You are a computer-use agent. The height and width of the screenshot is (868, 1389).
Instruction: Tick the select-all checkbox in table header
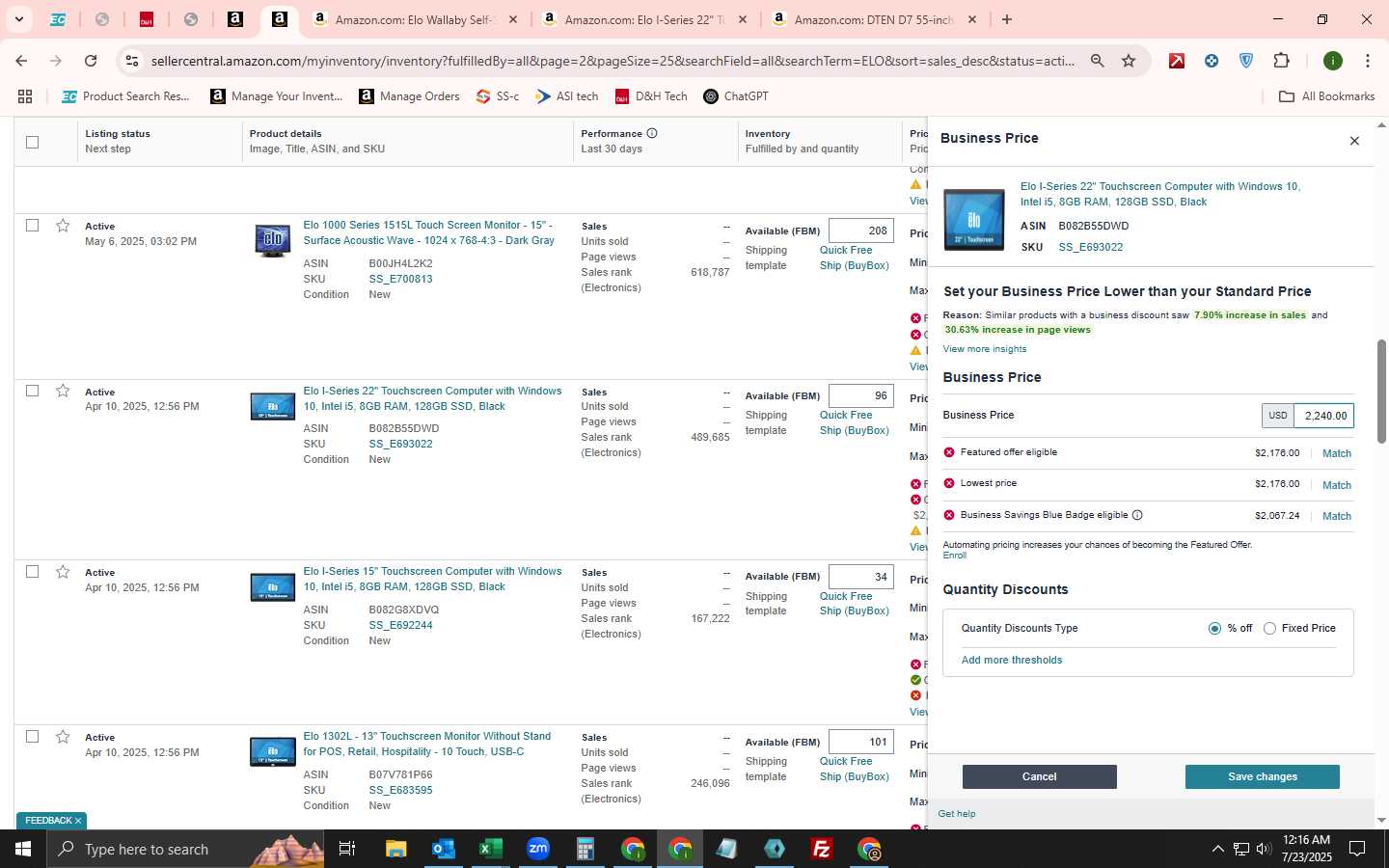tap(32, 142)
